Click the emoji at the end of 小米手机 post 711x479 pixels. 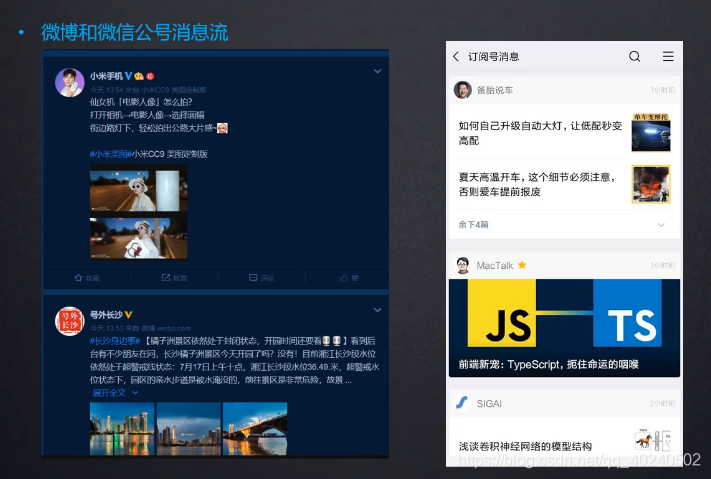point(222,128)
